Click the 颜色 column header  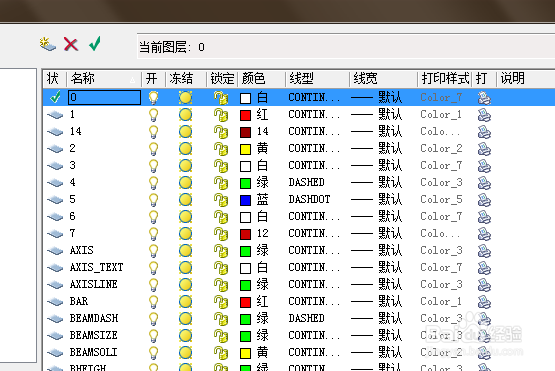pyautogui.click(x=262, y=79)
